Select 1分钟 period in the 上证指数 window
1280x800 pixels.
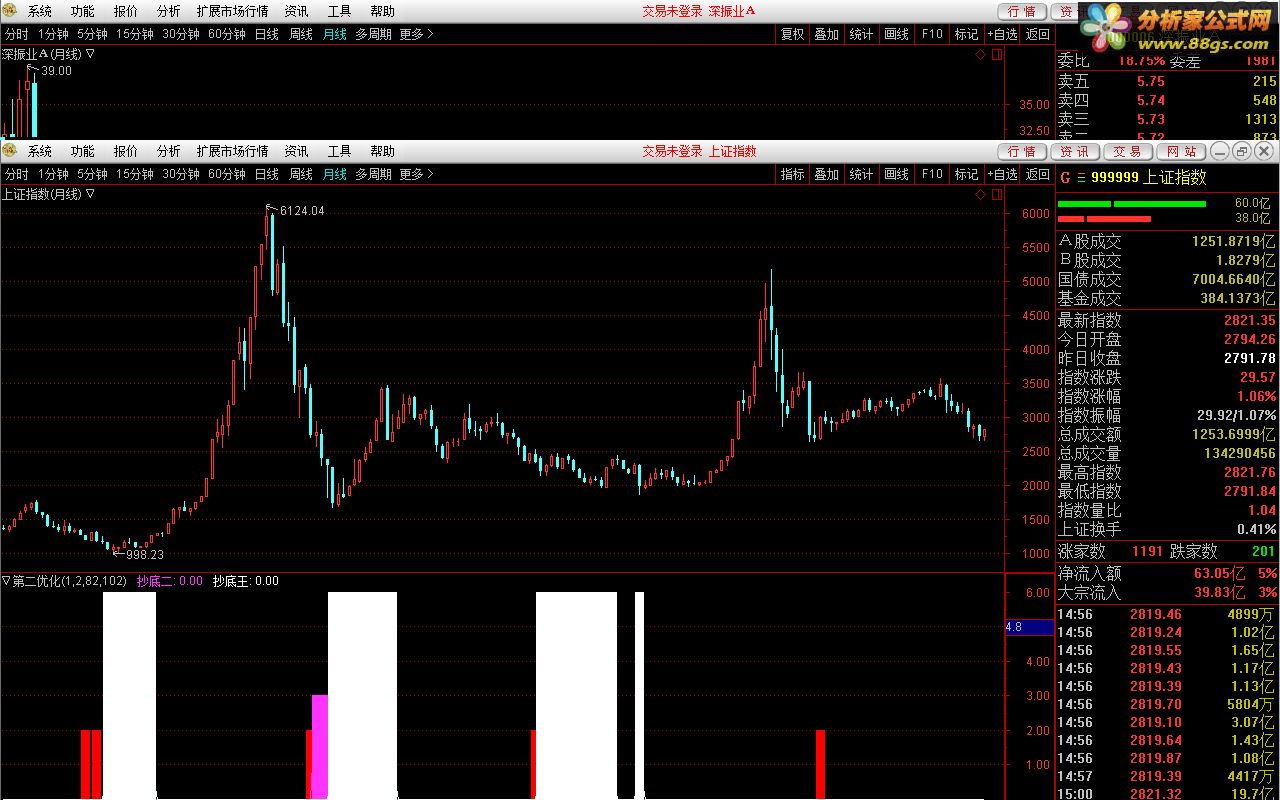(x=53, y=174)
